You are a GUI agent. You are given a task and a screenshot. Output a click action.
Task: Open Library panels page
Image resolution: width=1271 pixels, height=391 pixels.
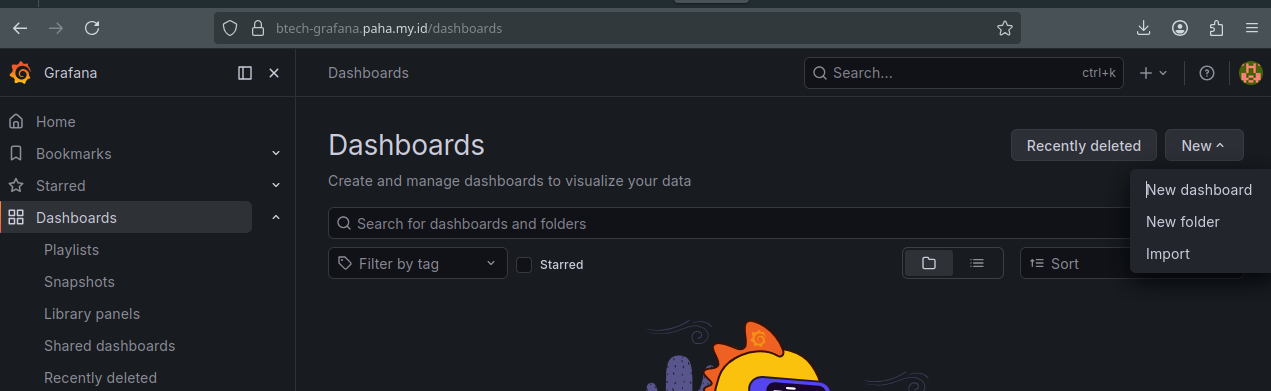coord(92,314)
